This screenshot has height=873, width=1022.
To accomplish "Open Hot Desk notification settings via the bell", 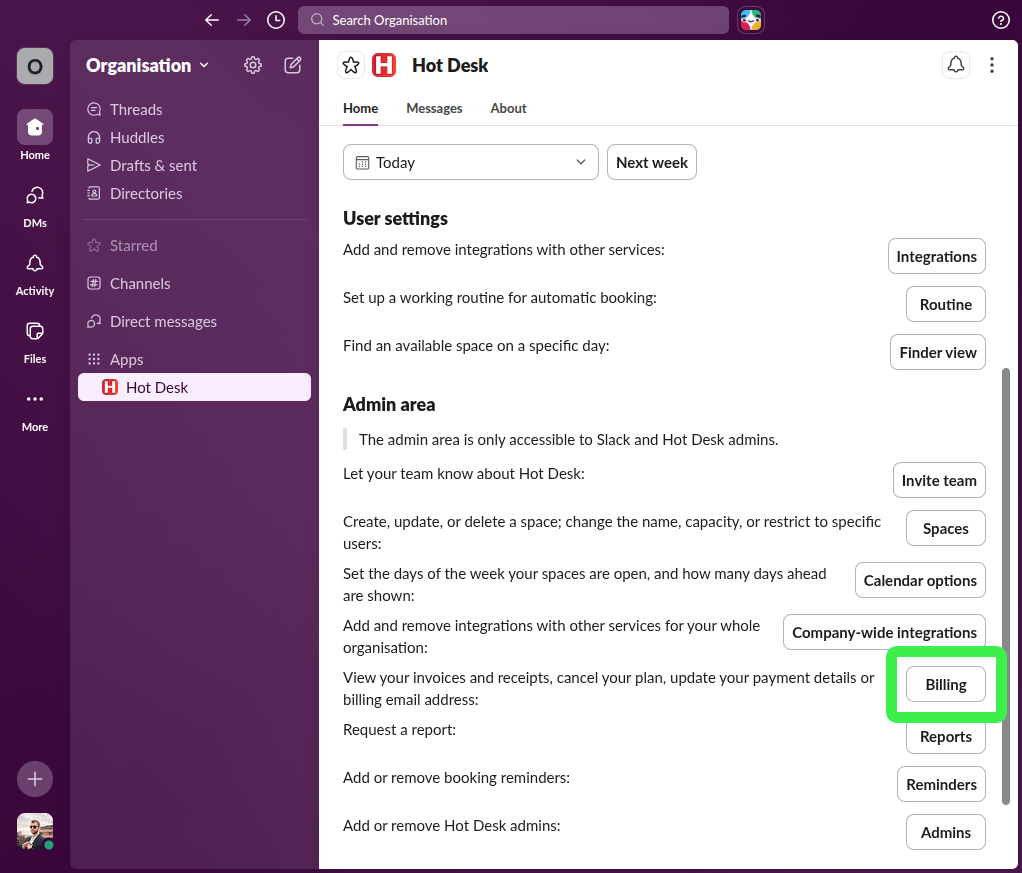I will 955,64.
